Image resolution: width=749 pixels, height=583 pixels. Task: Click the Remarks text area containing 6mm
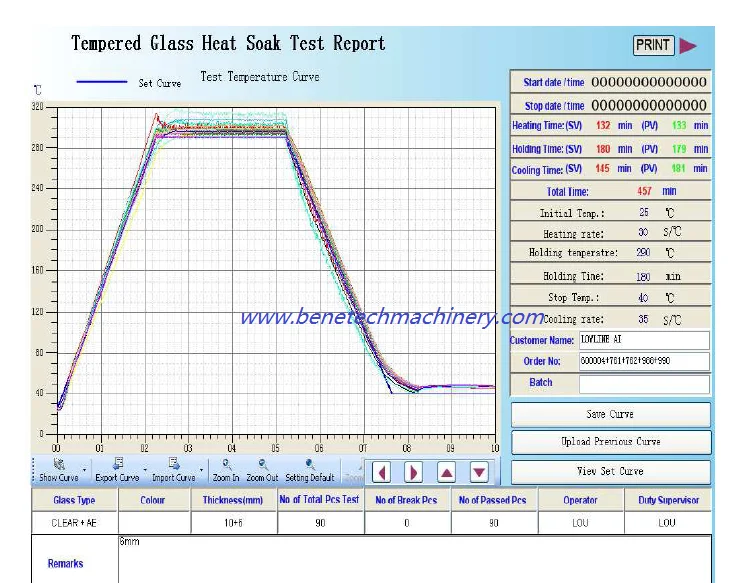[x=415, y=559]
